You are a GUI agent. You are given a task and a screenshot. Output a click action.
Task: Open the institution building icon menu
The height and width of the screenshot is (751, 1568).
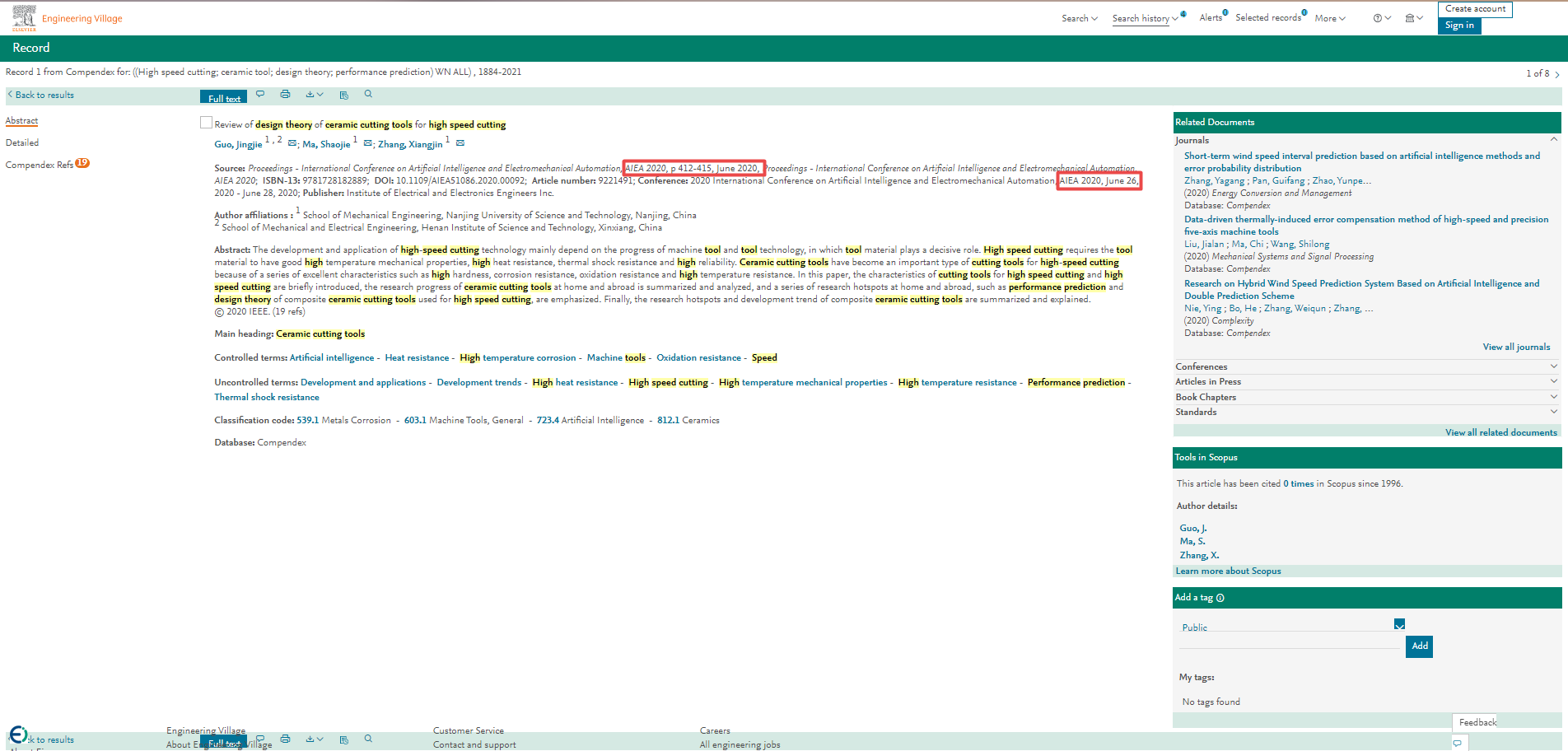[1413, 18]
